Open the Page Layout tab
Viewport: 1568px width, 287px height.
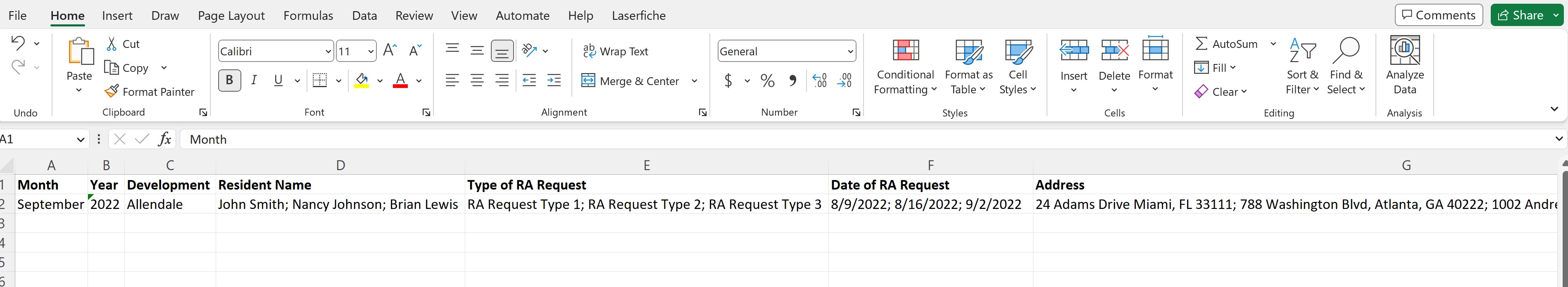(x=231, y=16)
